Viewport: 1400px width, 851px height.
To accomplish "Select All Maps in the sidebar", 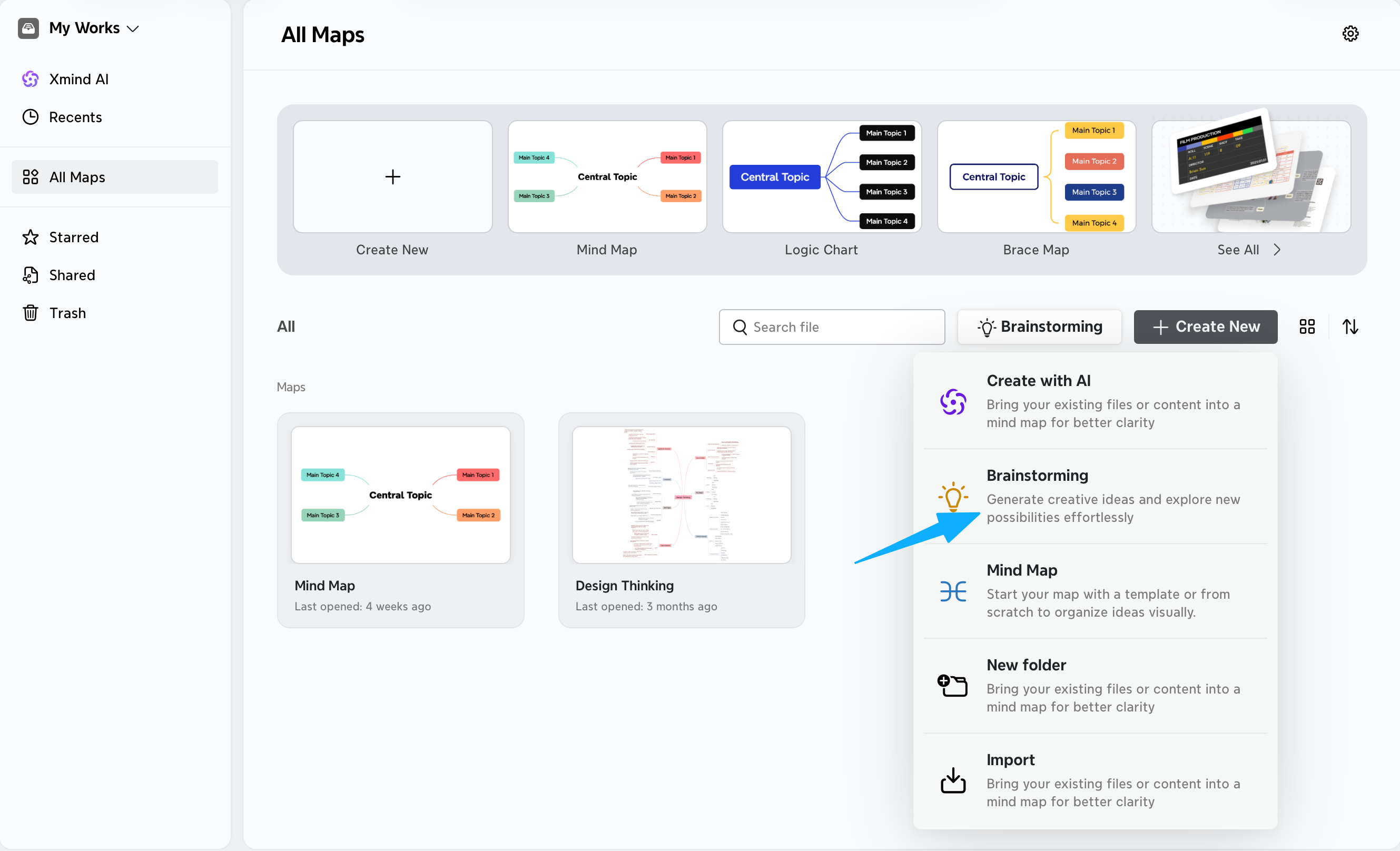I will [x=114, y=176].
